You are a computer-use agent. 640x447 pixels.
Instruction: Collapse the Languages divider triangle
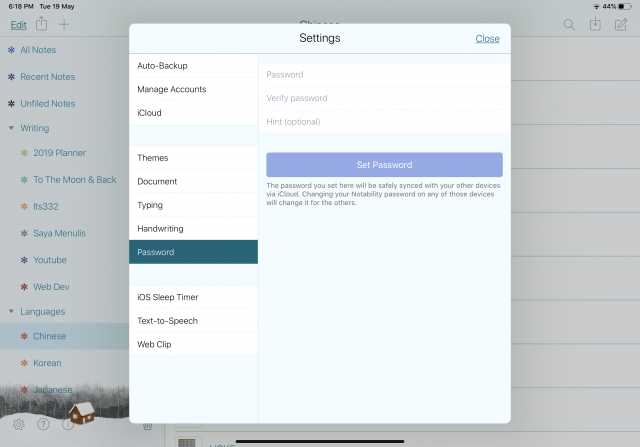tap(11, 311)
